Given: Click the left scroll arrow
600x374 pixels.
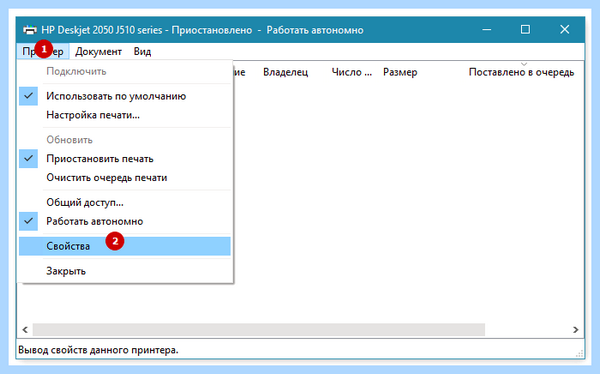Looking at the screenshot, I should coord(25,330).
